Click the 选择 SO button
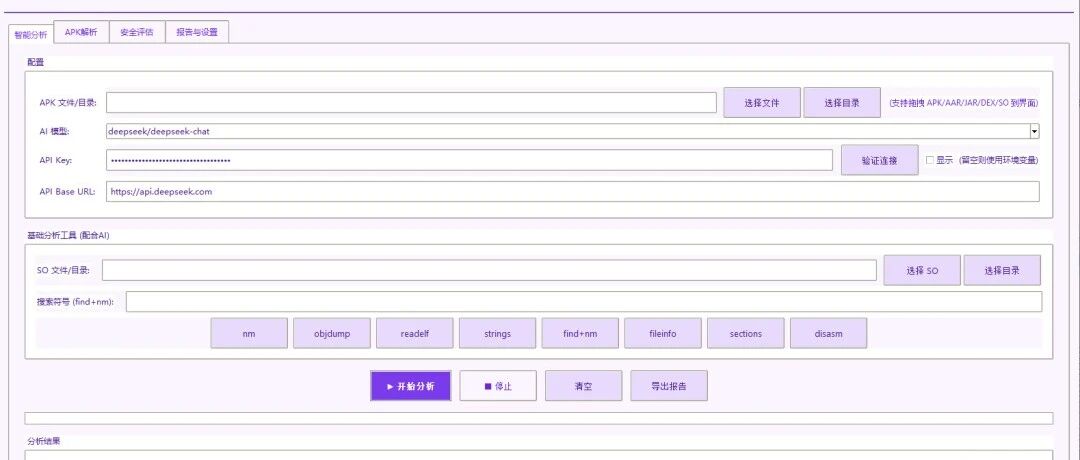Image resolution: width=1080 pixels, height=460 pixels. [922, 271]
